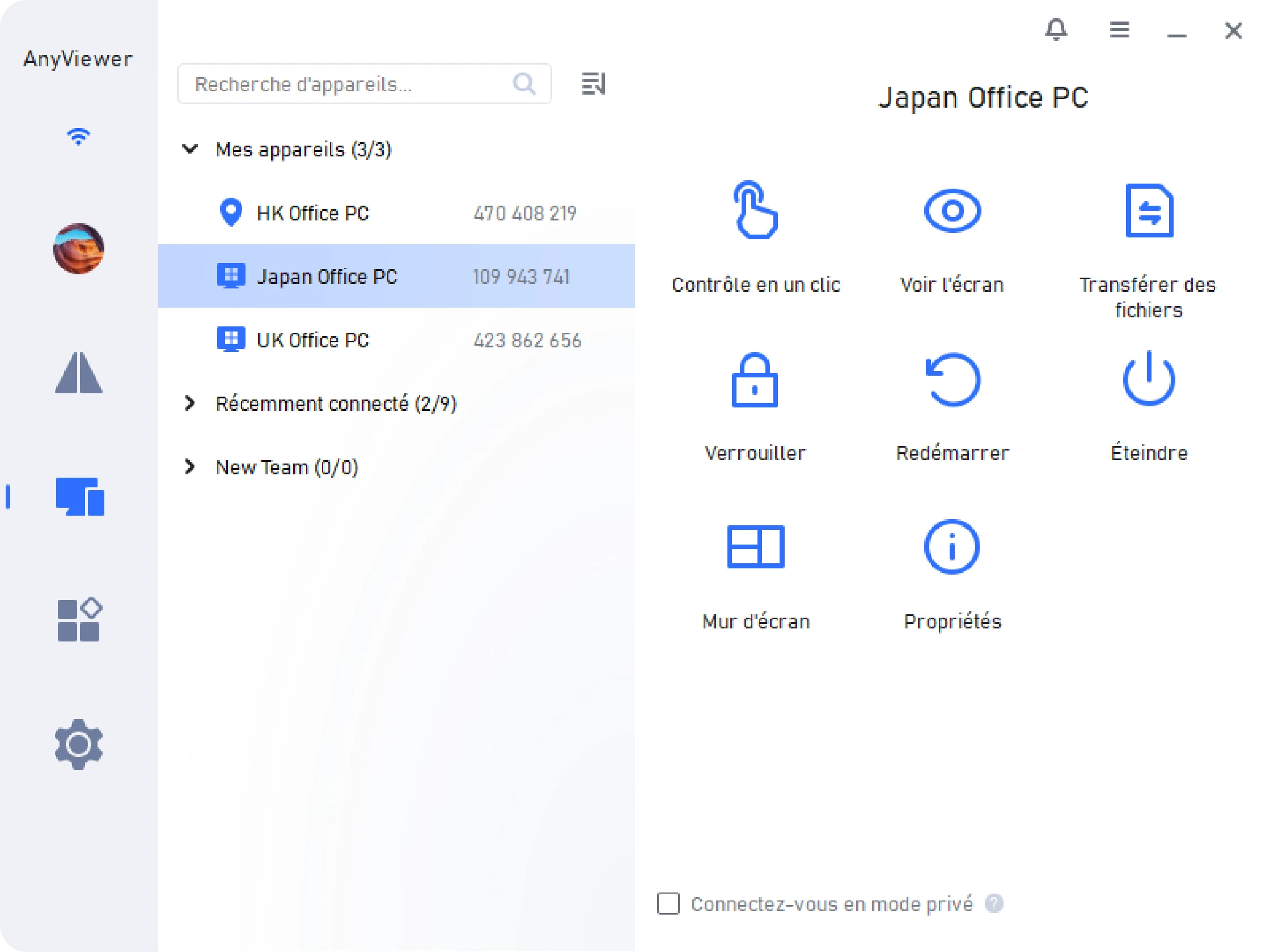
Task: Click the sort list icon beside search
Action: [593, 84]
